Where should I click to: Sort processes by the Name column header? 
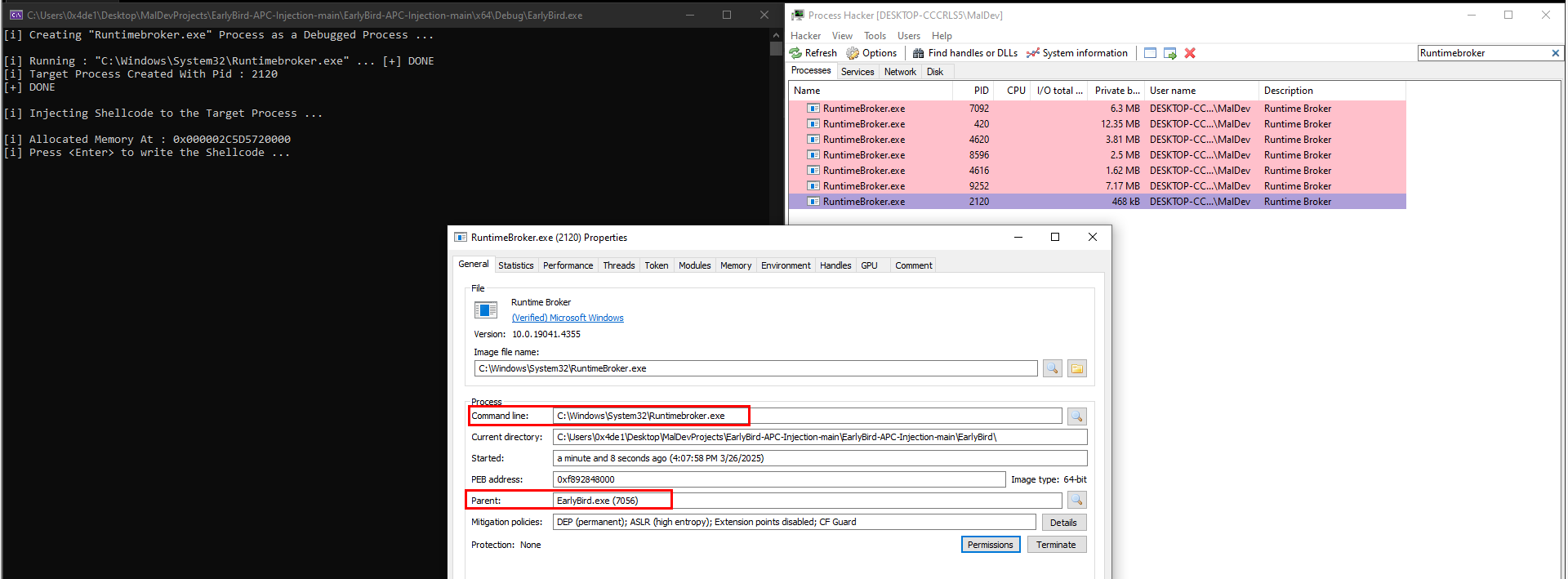click(x=871, y=91)
